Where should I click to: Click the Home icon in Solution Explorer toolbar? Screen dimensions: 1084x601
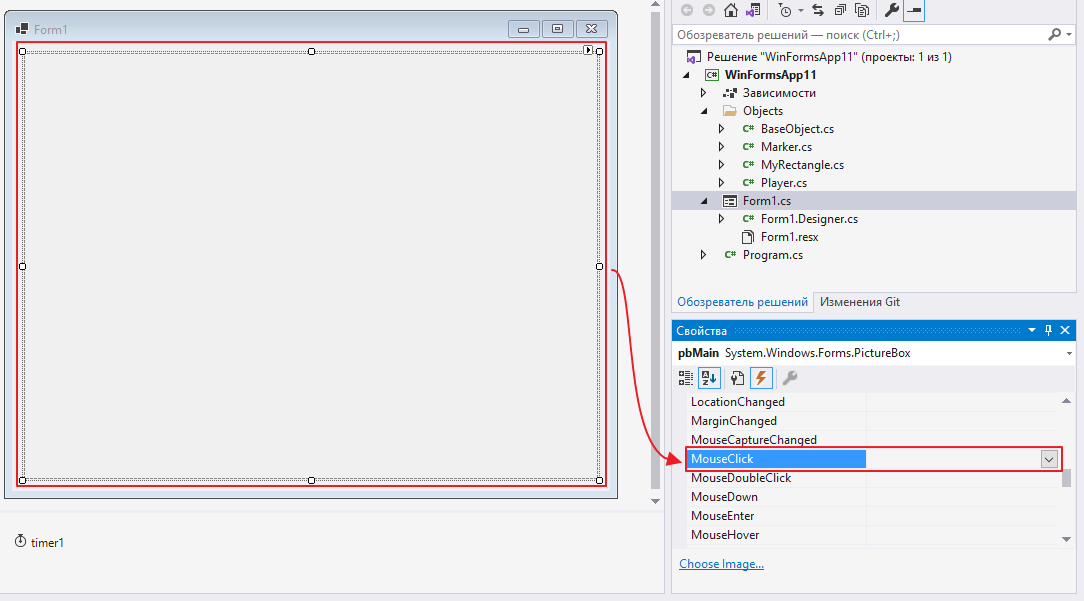point(731,10)
